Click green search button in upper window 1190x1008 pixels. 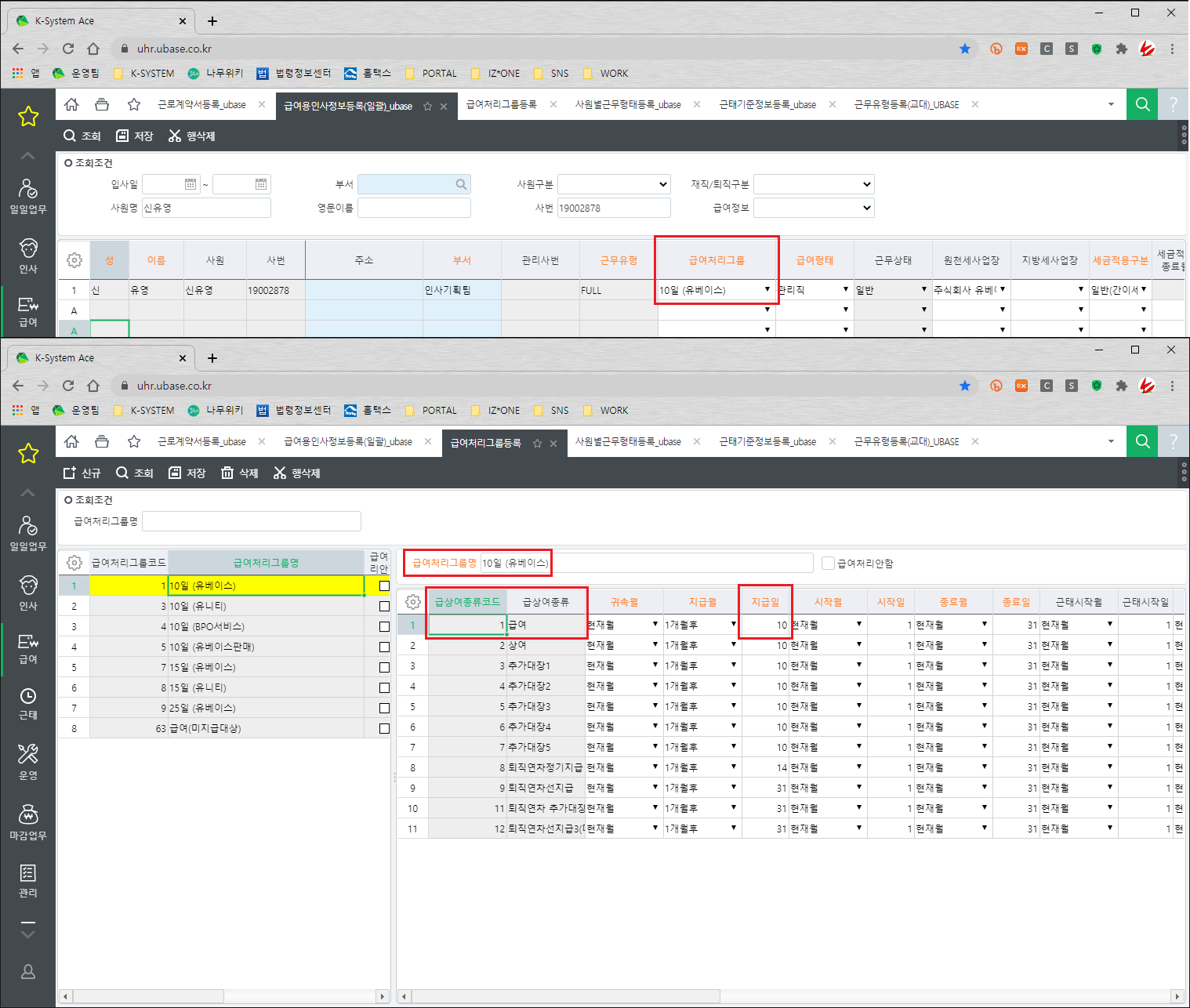tap(1142, 104)
